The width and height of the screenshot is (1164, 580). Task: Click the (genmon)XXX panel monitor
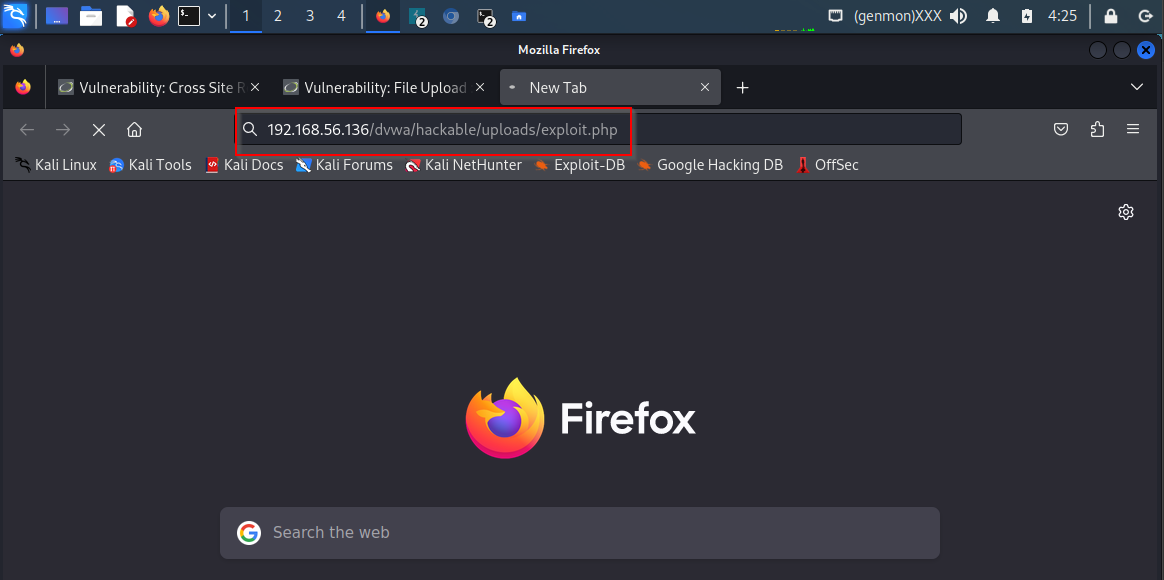click(x=897, y=16)
